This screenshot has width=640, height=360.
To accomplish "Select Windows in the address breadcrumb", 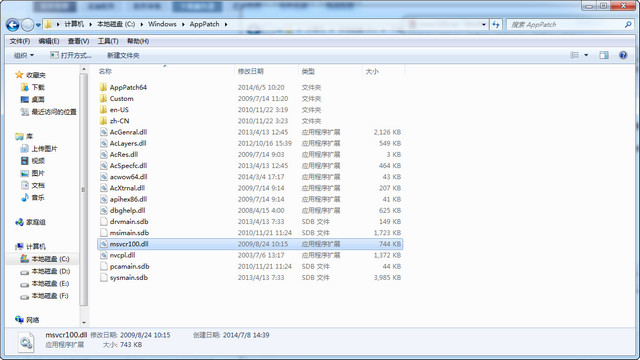I will [x=162, y=24].
